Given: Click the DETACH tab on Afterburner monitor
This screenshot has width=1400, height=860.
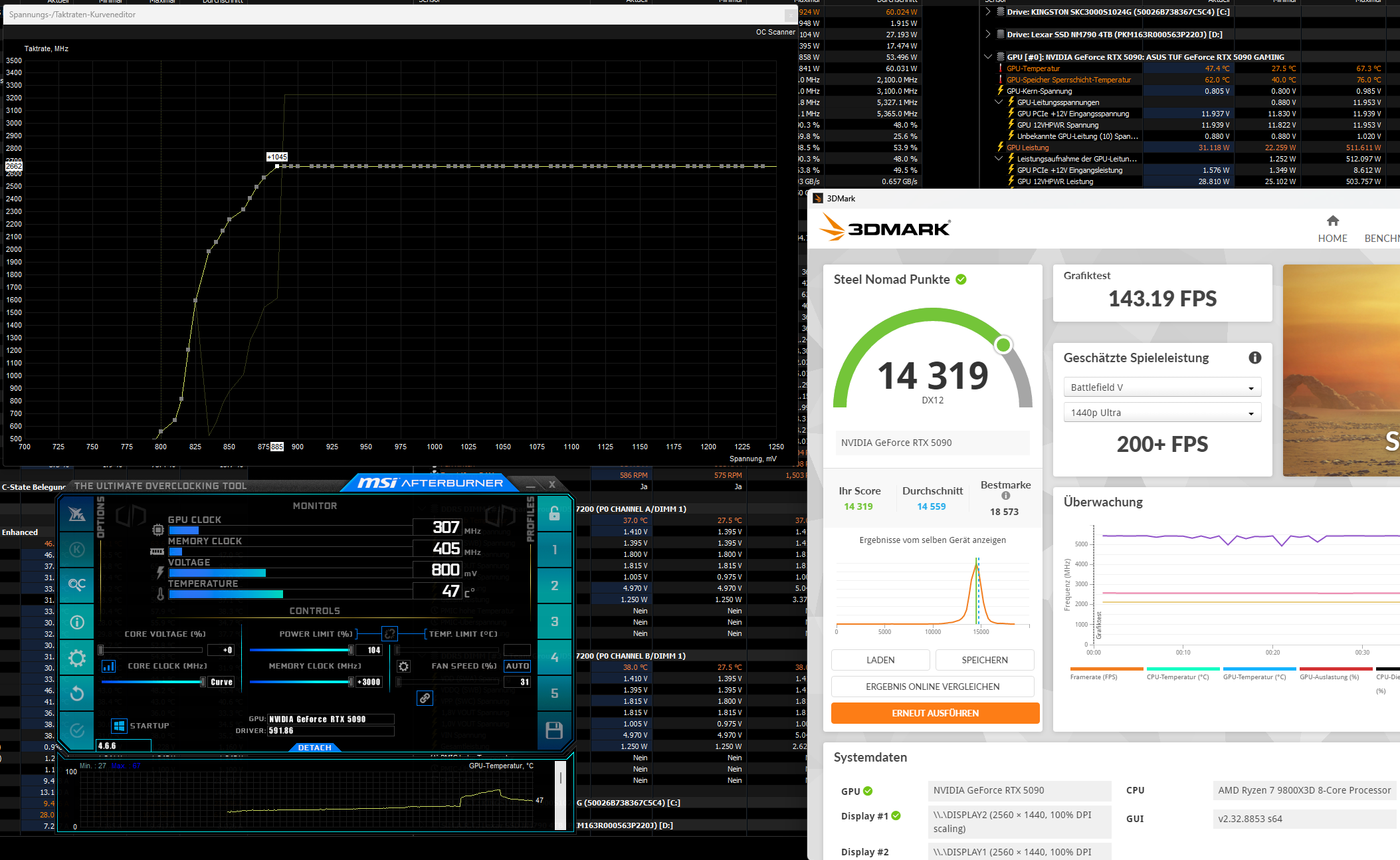Looking at the screenshot, I should [x=315, y=748].
